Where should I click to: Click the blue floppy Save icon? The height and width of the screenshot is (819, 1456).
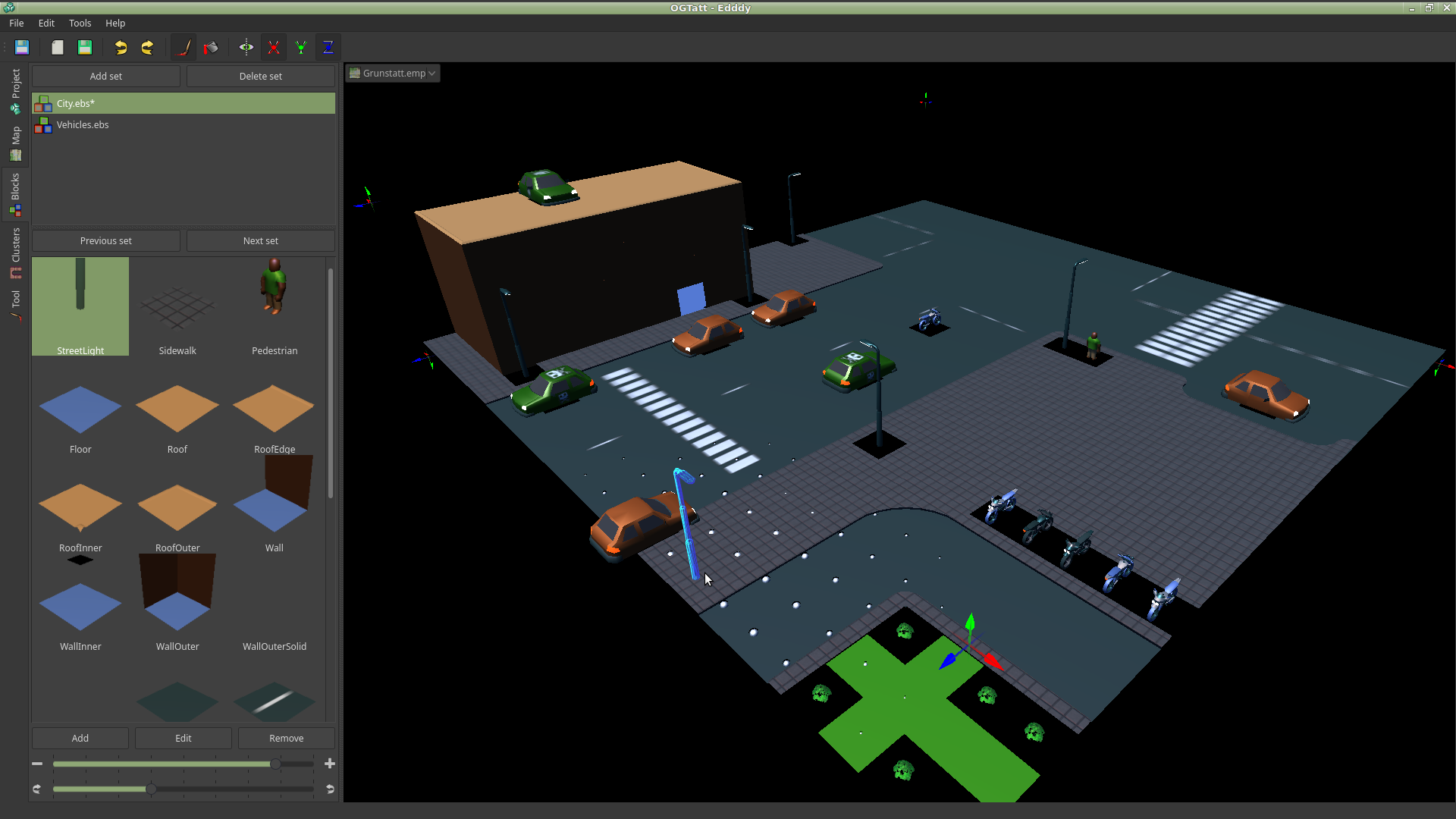tap(22, 47)
